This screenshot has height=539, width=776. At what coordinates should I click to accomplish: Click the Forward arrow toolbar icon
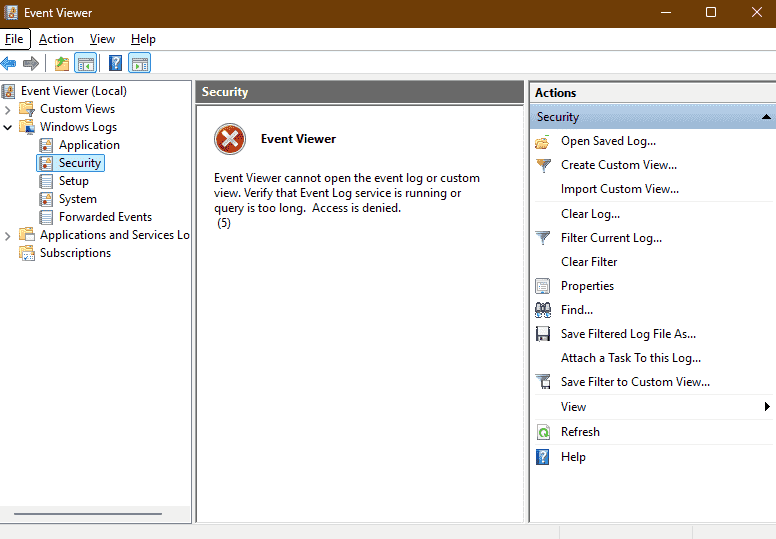coord(31,63)
